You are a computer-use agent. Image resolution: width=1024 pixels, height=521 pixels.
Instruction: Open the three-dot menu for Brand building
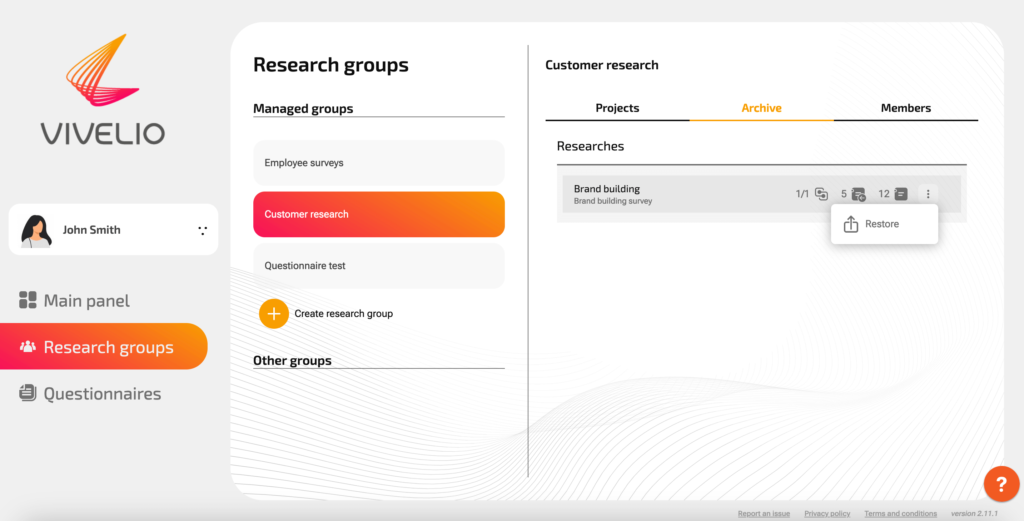click(x=928, y=194)
